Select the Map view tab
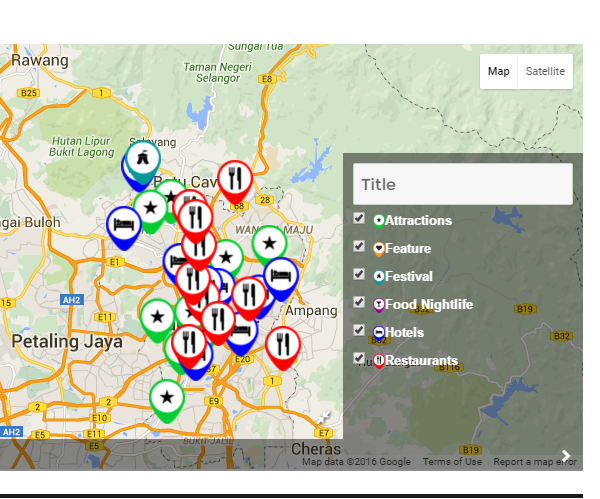600x499 pixels. (x=499, y=72)
